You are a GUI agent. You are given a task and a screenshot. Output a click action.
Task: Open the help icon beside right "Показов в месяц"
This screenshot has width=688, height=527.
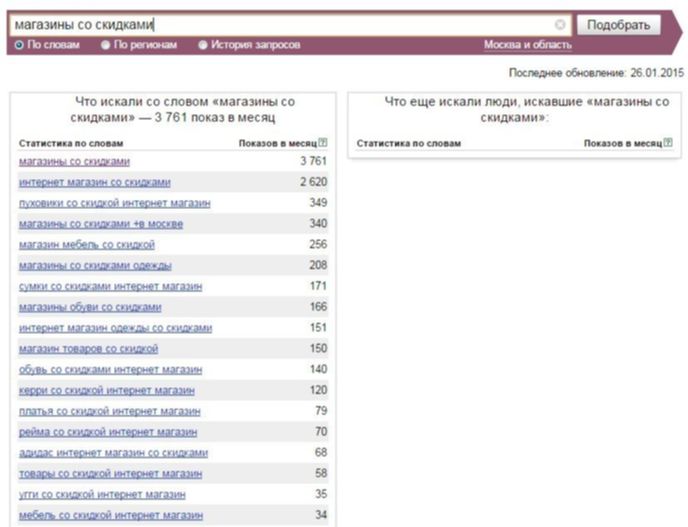tap(668, 142)
